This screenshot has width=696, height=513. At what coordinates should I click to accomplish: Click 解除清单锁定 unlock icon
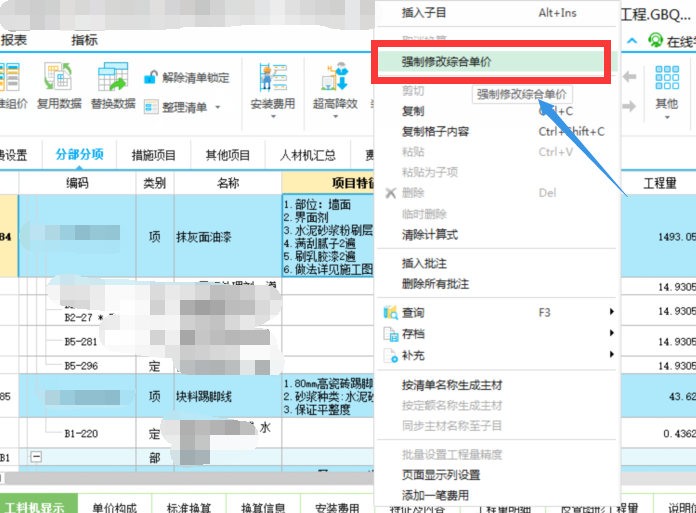150,77
